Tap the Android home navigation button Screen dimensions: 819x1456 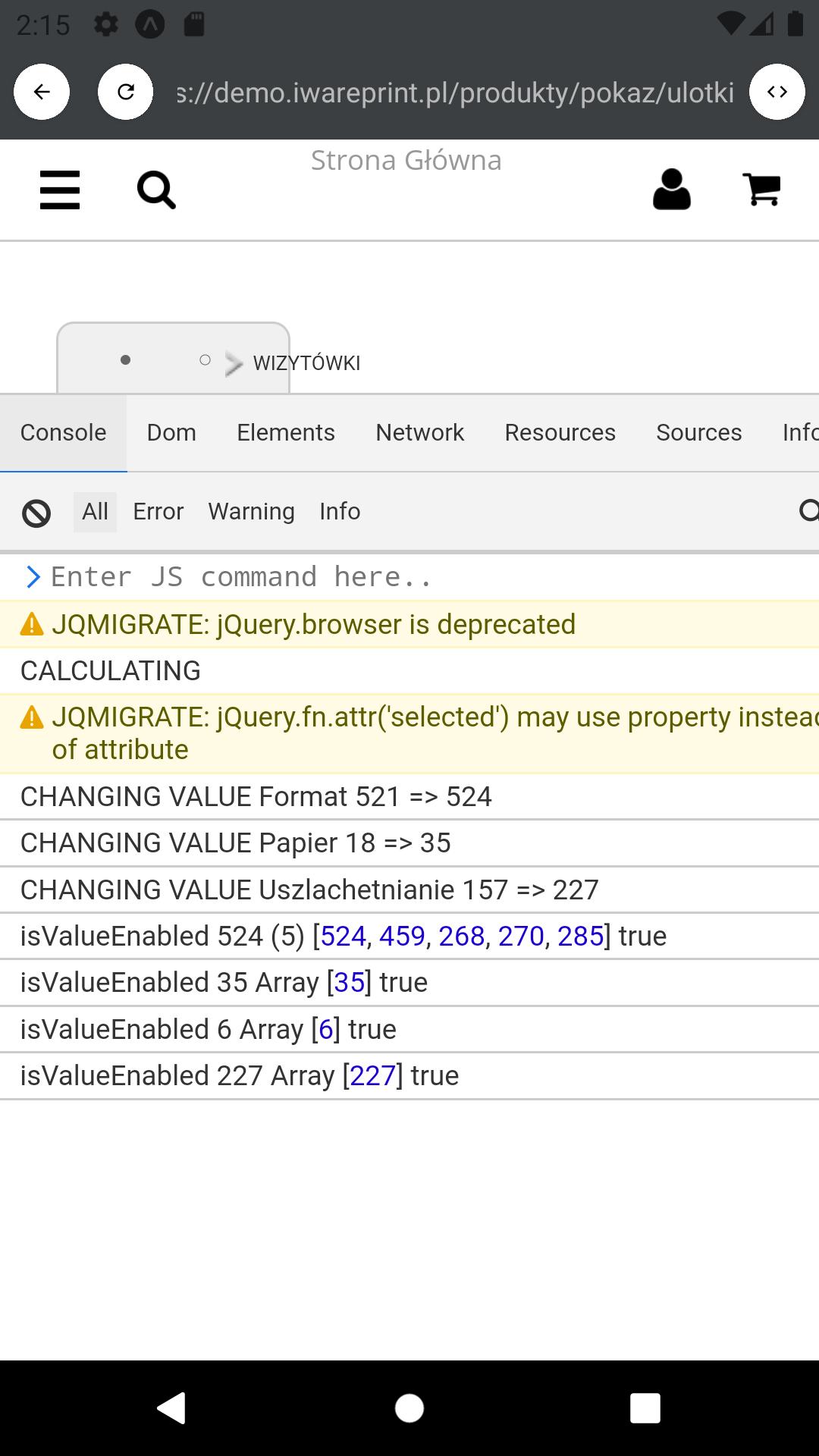click(x=409, y=1408)
